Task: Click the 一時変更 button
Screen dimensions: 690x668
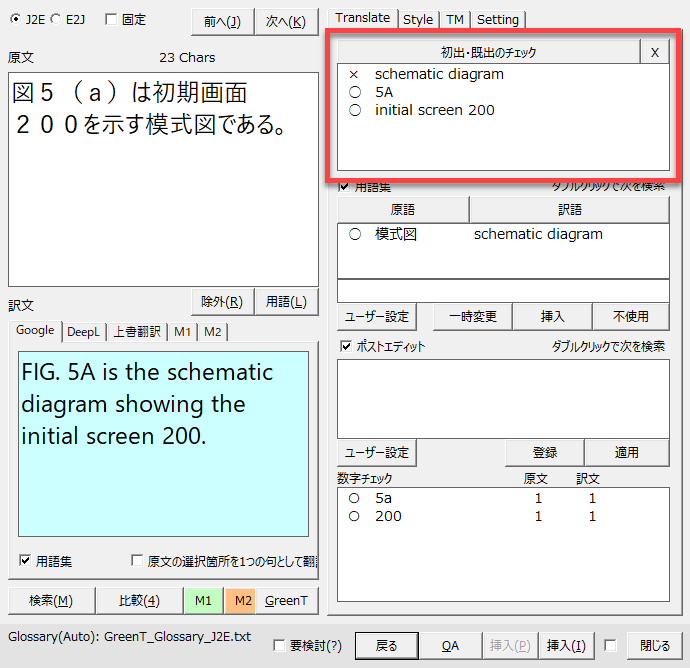Action: pyautogui.click(x=472, y=316)
